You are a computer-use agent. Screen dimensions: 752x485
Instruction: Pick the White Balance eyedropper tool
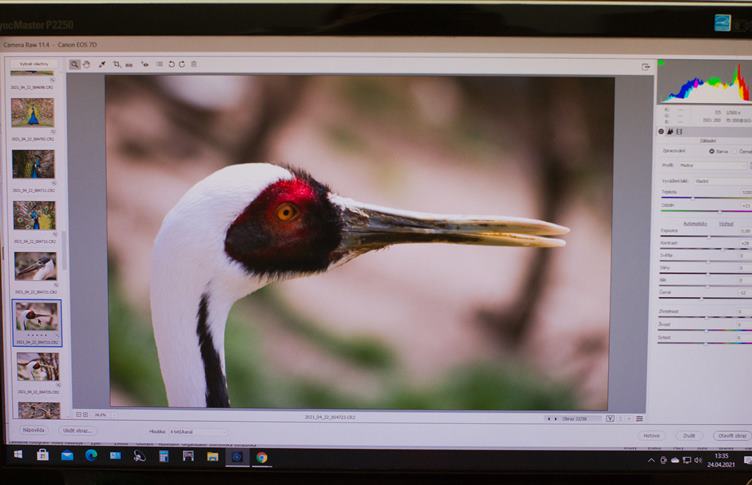[x=102, y=64]
